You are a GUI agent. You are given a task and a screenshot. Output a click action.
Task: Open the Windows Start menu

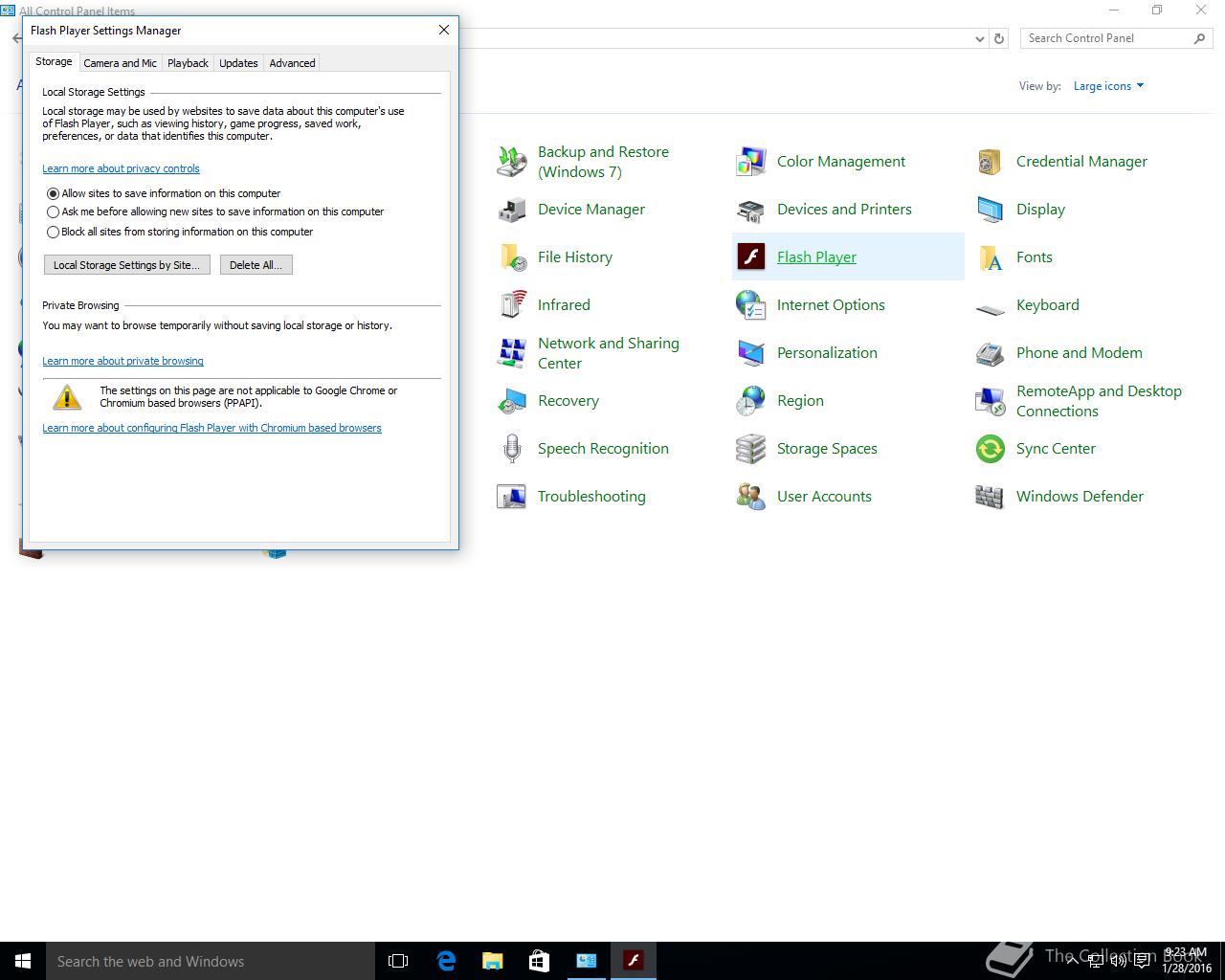(23, 961)
